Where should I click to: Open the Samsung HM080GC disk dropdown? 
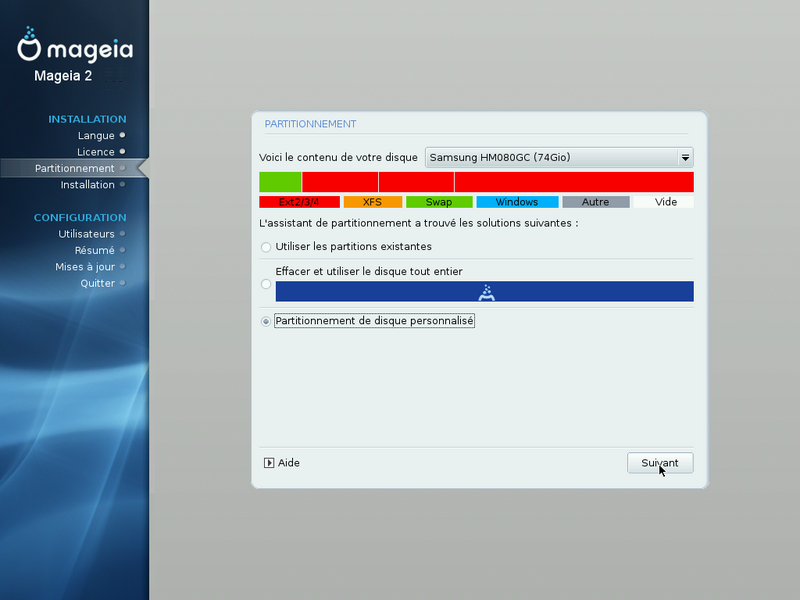[559, 158]
